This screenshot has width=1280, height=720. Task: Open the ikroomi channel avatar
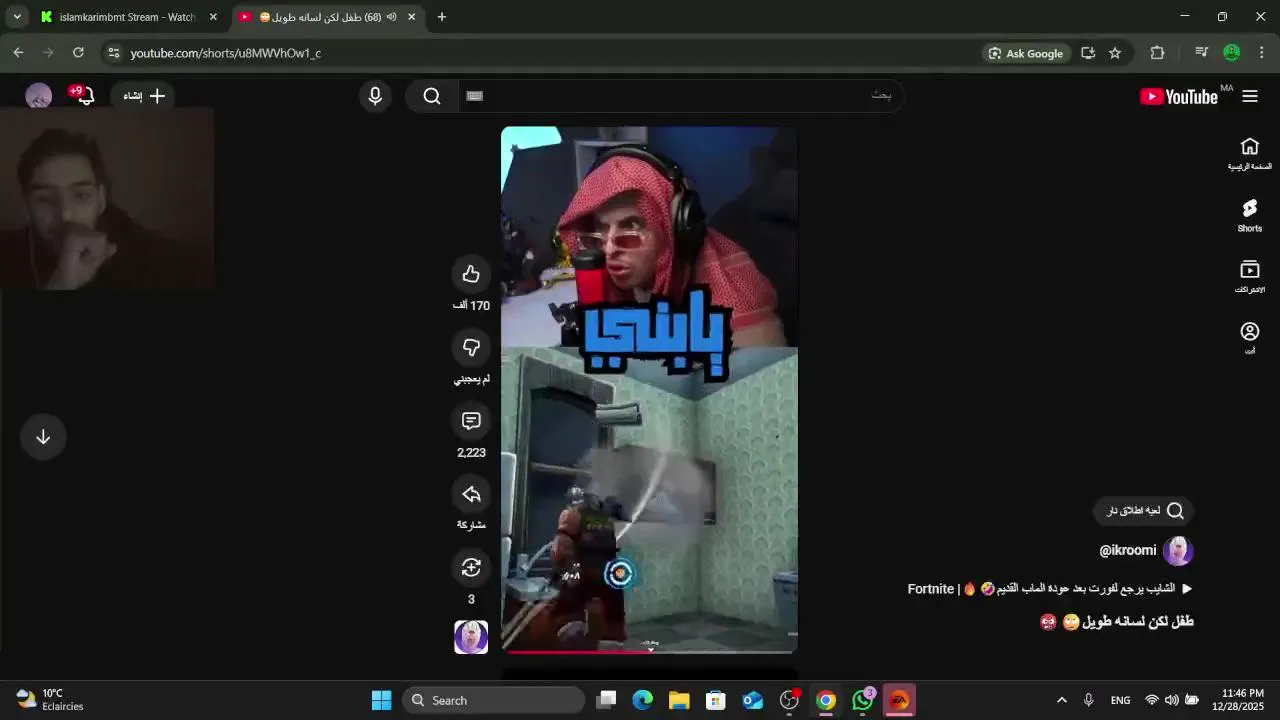[1179, 551]
